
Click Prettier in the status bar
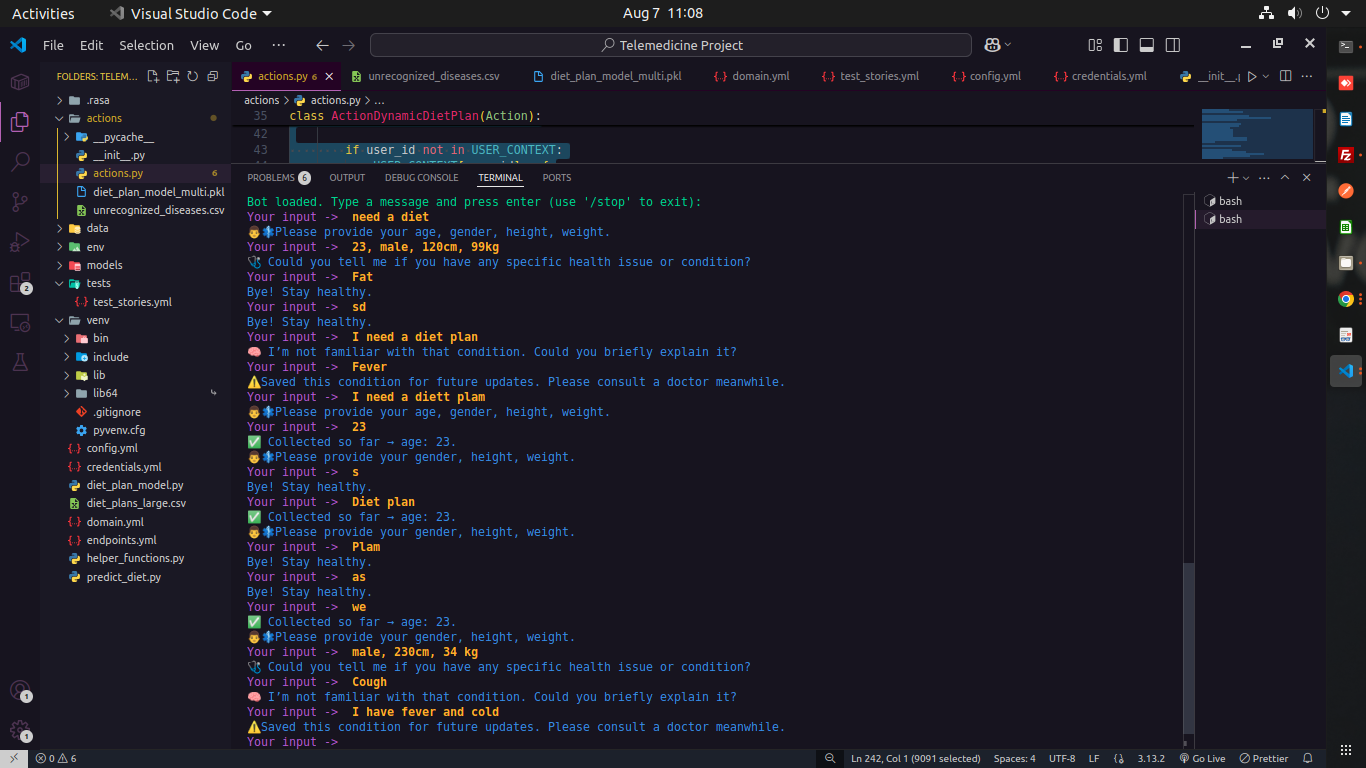tap(1264, 758)
